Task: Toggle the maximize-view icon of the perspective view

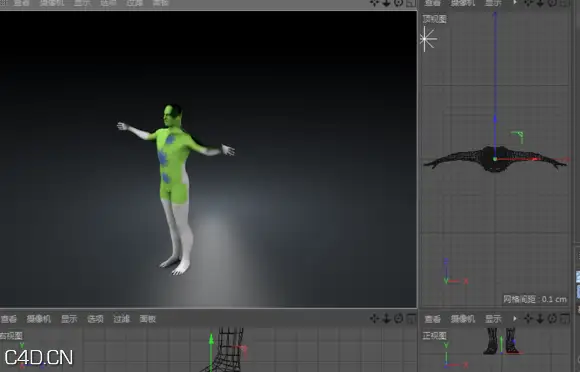Action: [411, 3]
